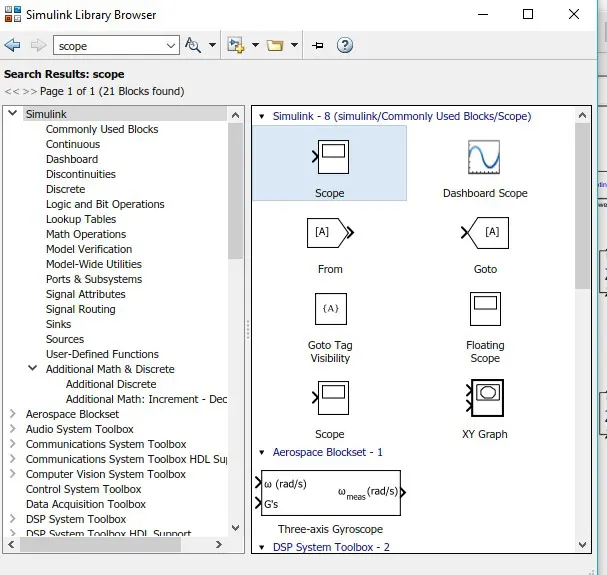Viewport: 607px width, 575px height.
Task: Select the Dashboard Scope block
Action: pos(485,158)
